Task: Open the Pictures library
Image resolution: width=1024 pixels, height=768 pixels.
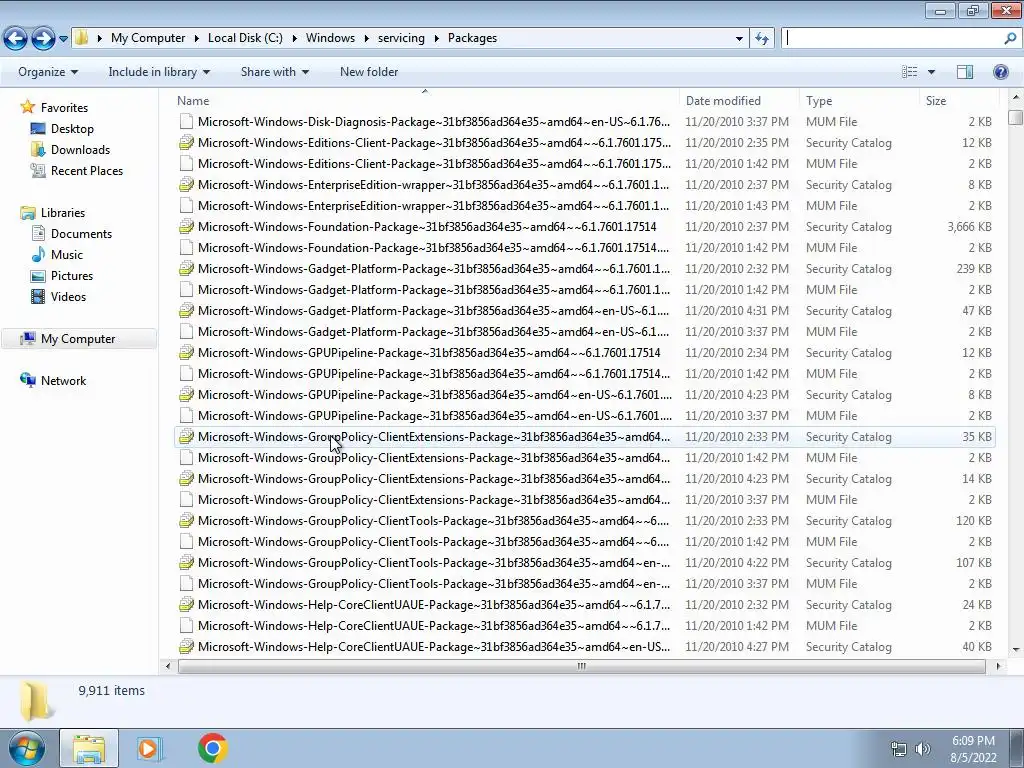Action: click(x=72, y=276)
